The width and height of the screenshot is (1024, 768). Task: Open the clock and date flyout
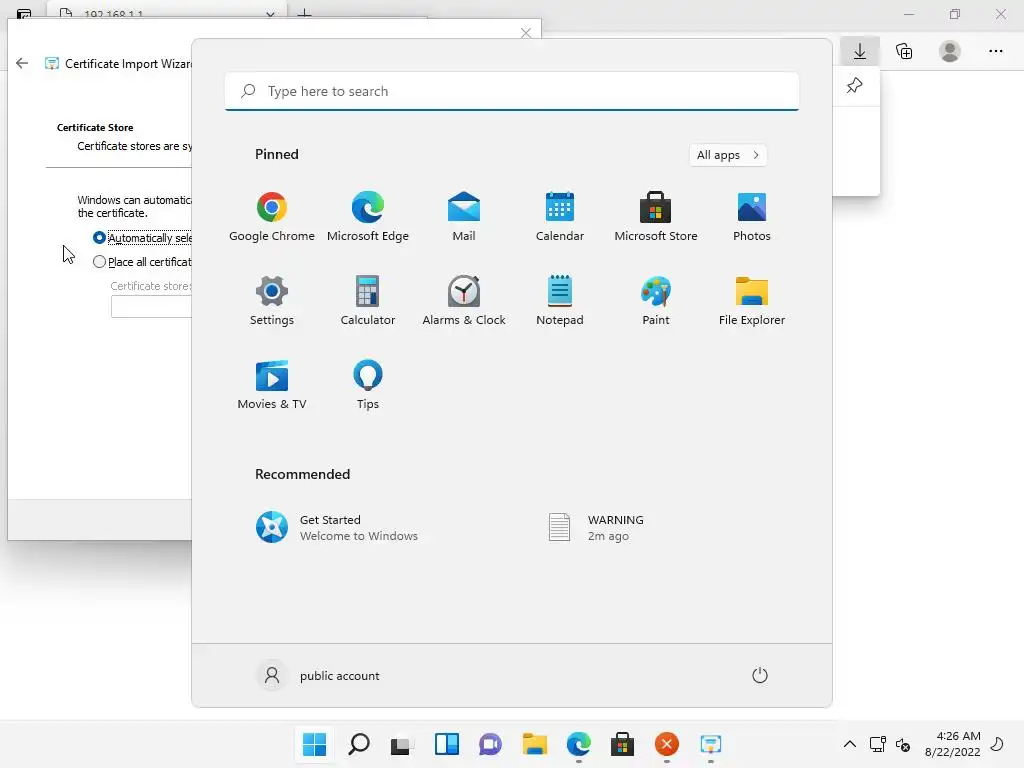pyautogui.click(x=952, y=744)
